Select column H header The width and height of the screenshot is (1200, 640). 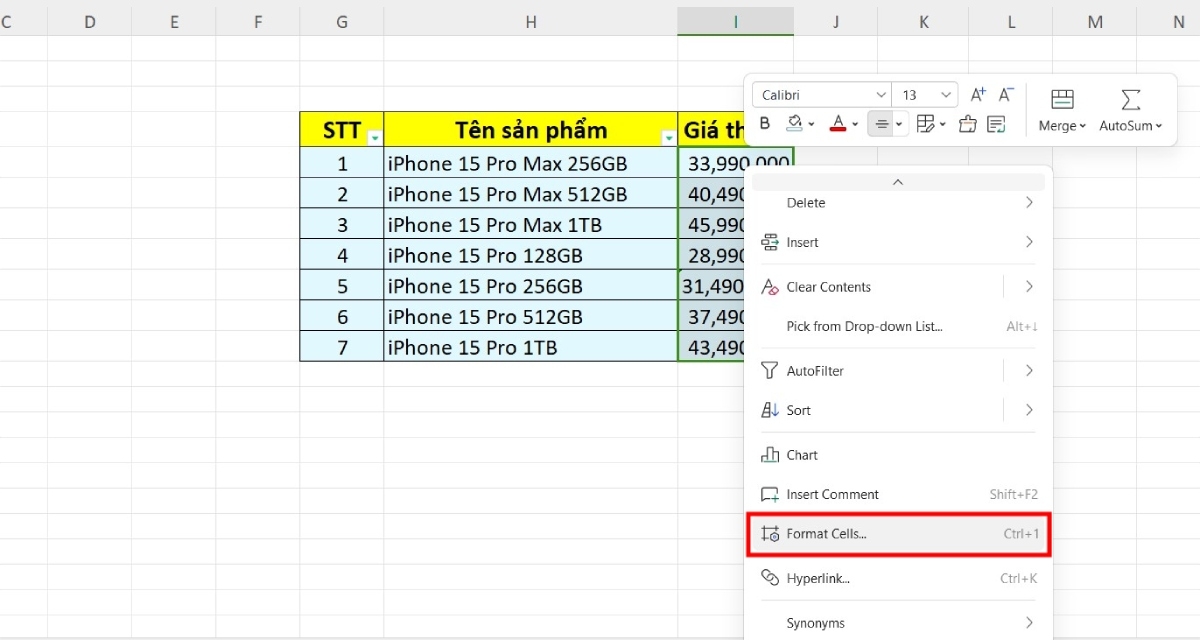(530, 21)
